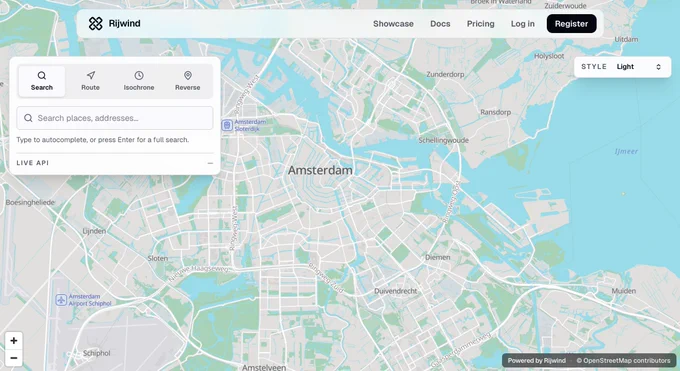Open the Showcase page

click(x=393, y=24)
